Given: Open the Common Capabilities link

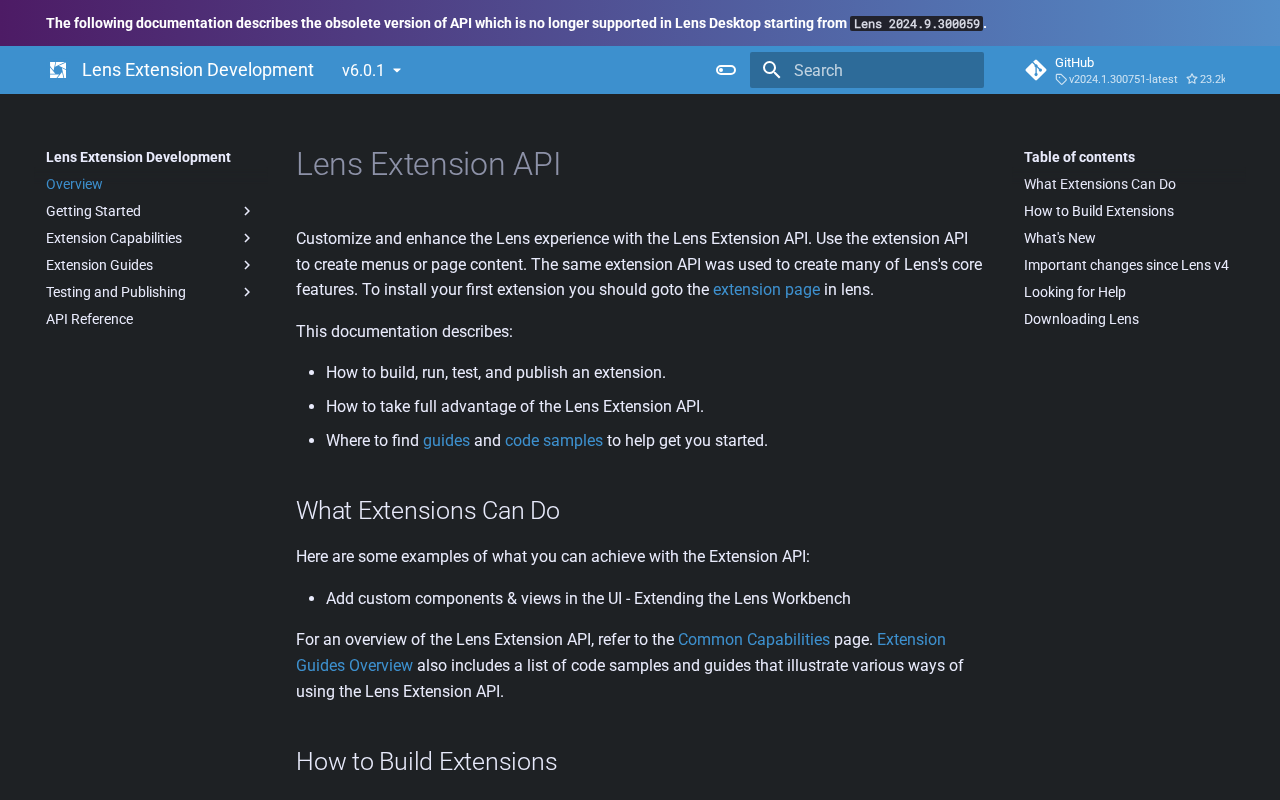Looking at the screenshot, I should pos(753,640).
